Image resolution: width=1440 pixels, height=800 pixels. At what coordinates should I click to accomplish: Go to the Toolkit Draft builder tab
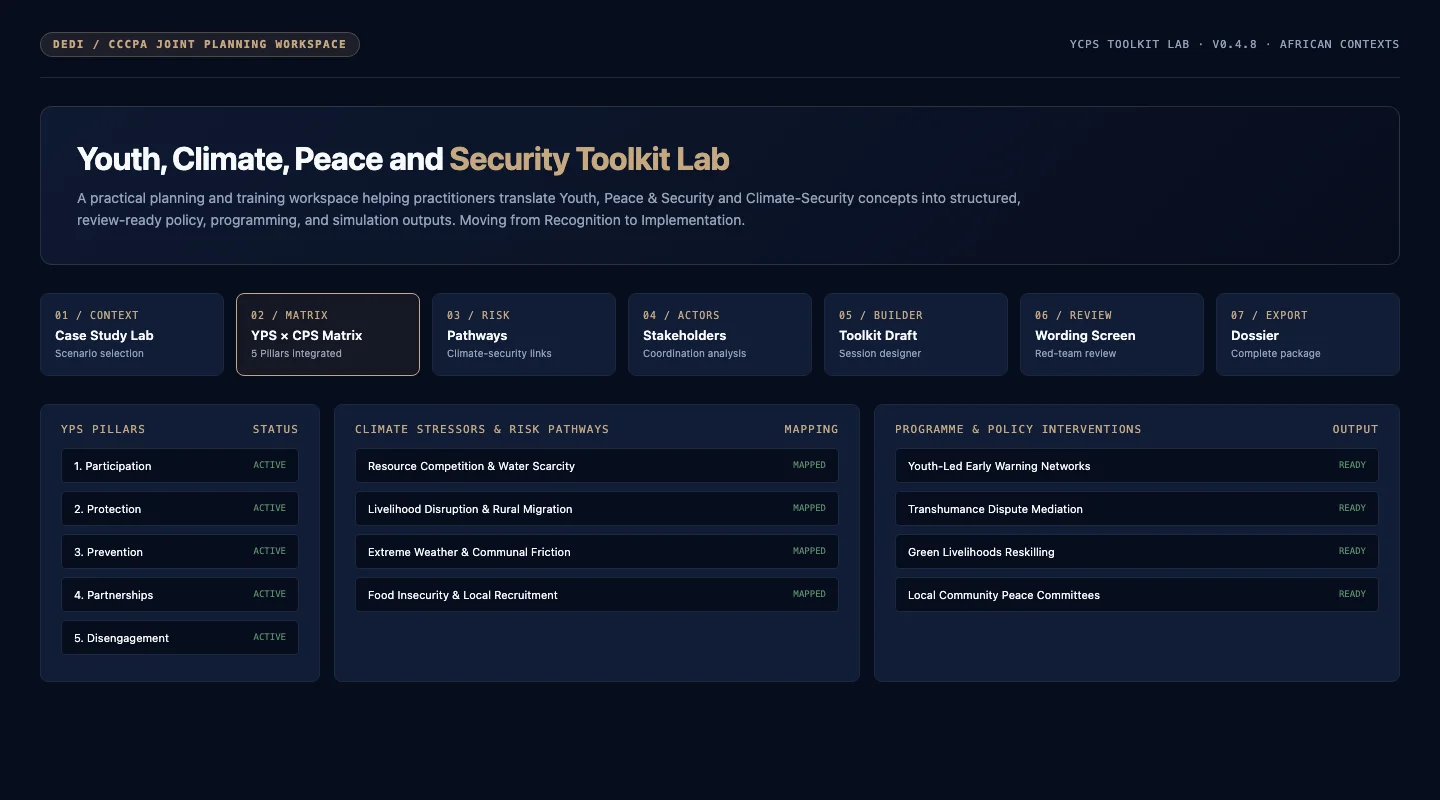(x=916, y=334)
